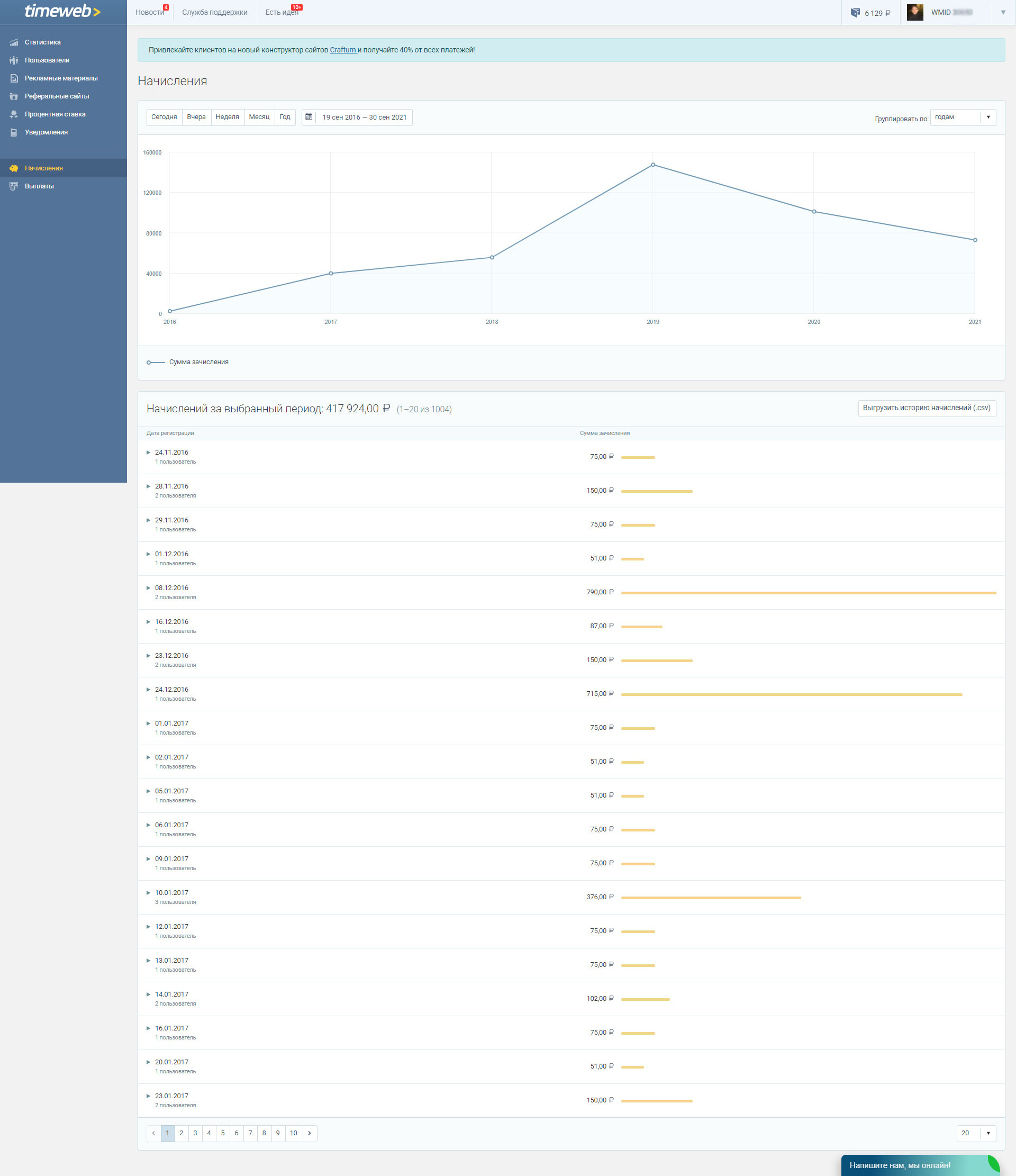Click the Реферальные сайты icon

tap(14, 96)
